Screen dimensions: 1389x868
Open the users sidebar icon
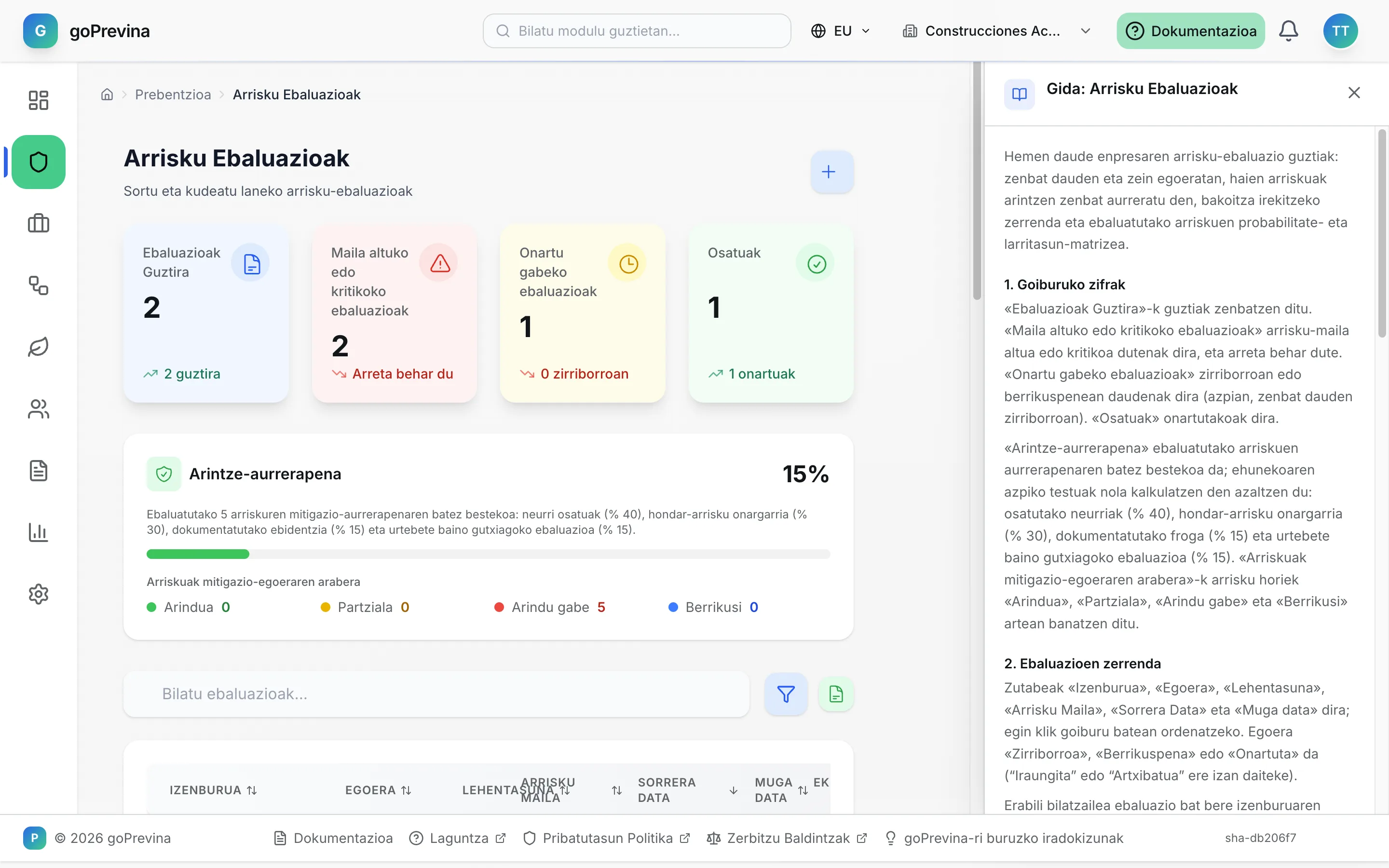[39, 409]
